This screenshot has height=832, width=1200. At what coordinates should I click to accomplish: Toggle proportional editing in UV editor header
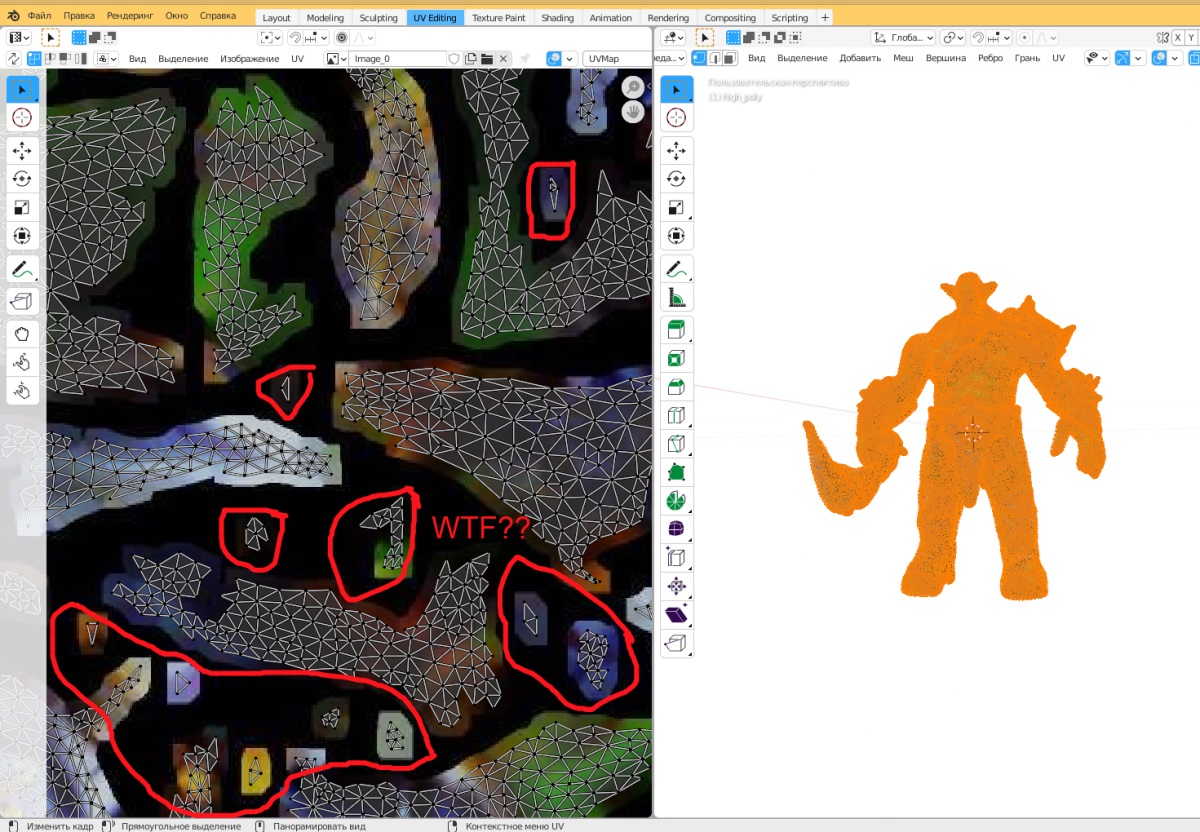(342, 37)
